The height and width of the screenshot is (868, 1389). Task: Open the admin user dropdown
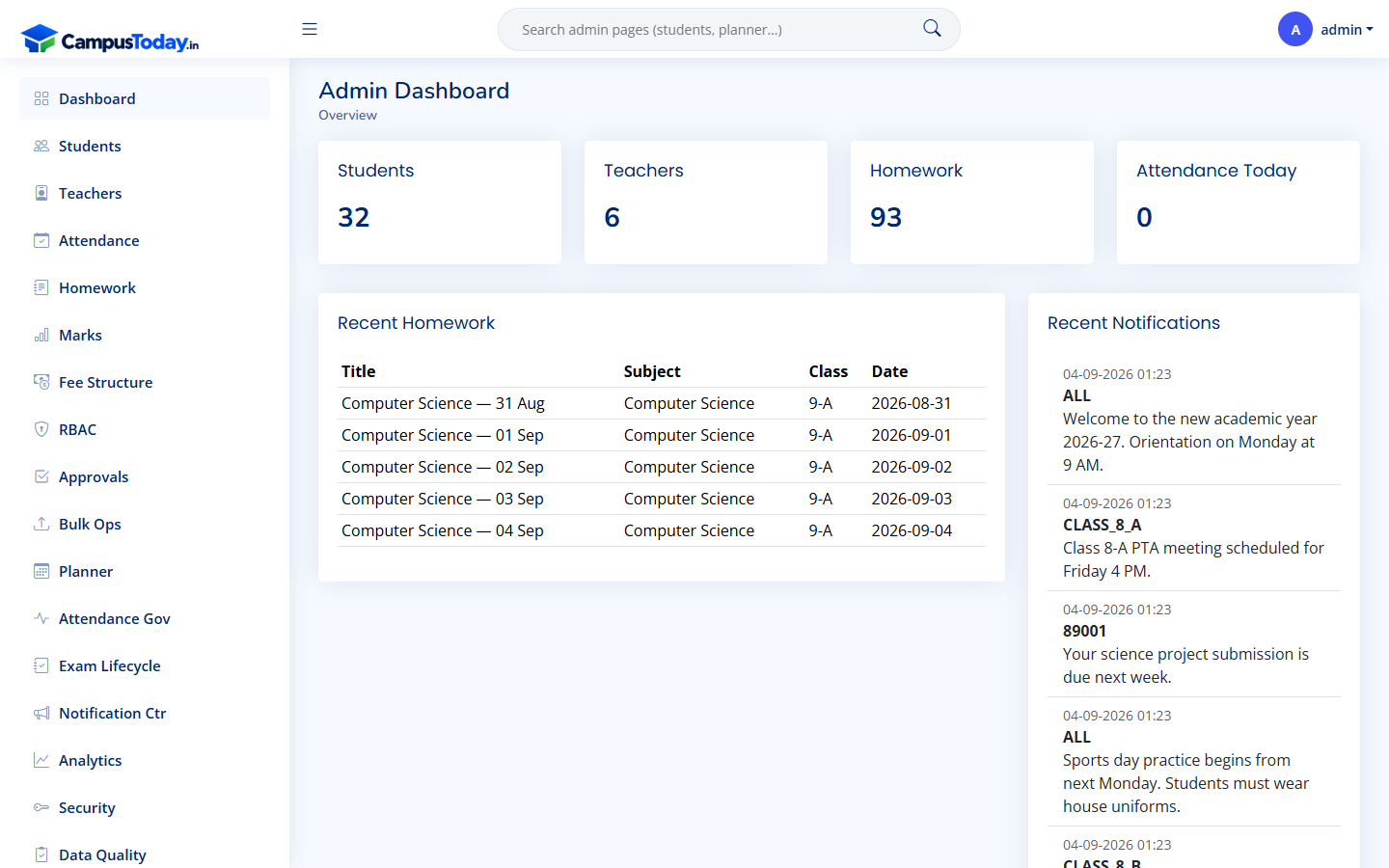(x=1347, y=30)
